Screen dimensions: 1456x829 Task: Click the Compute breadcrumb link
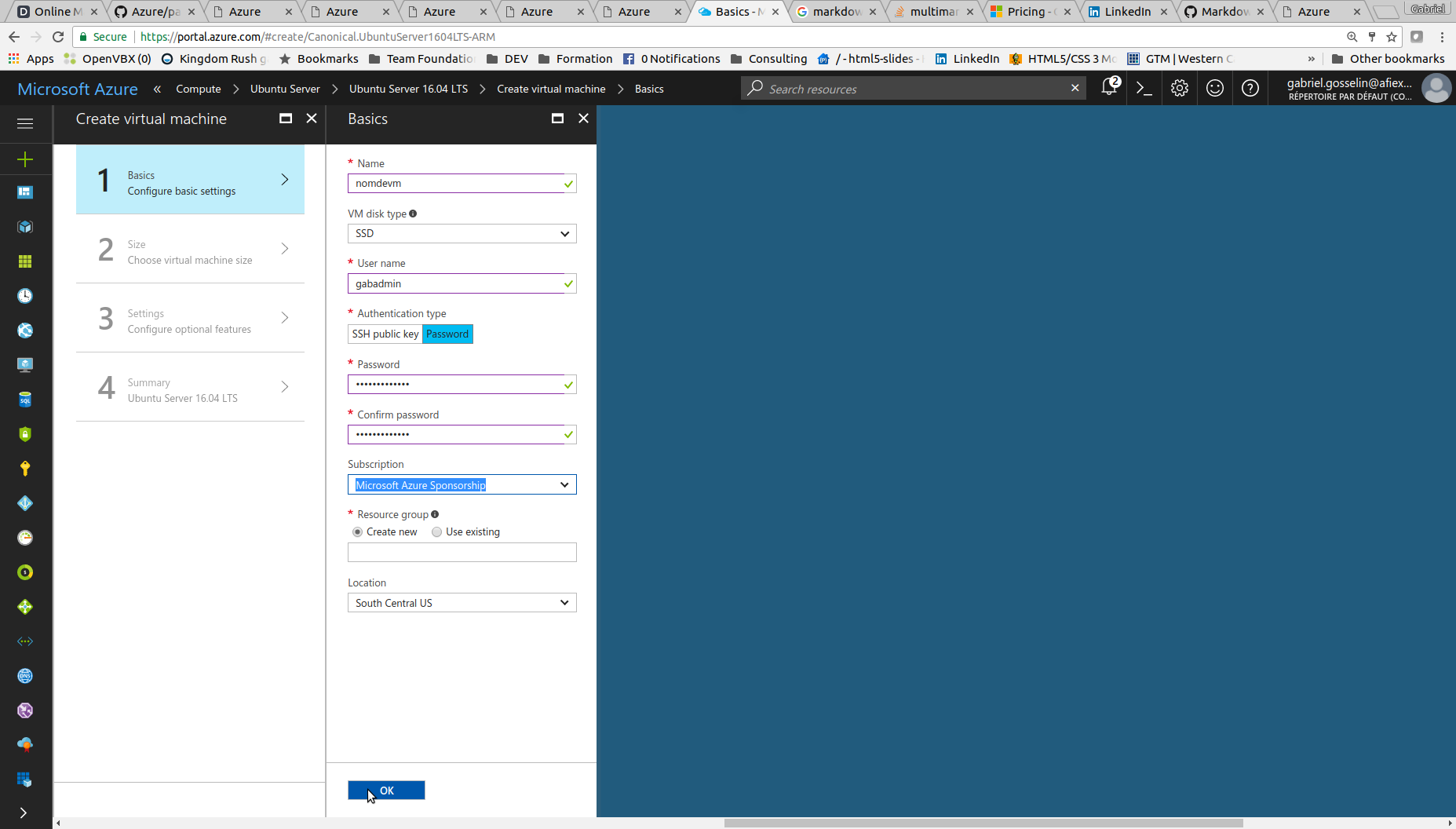198,89
